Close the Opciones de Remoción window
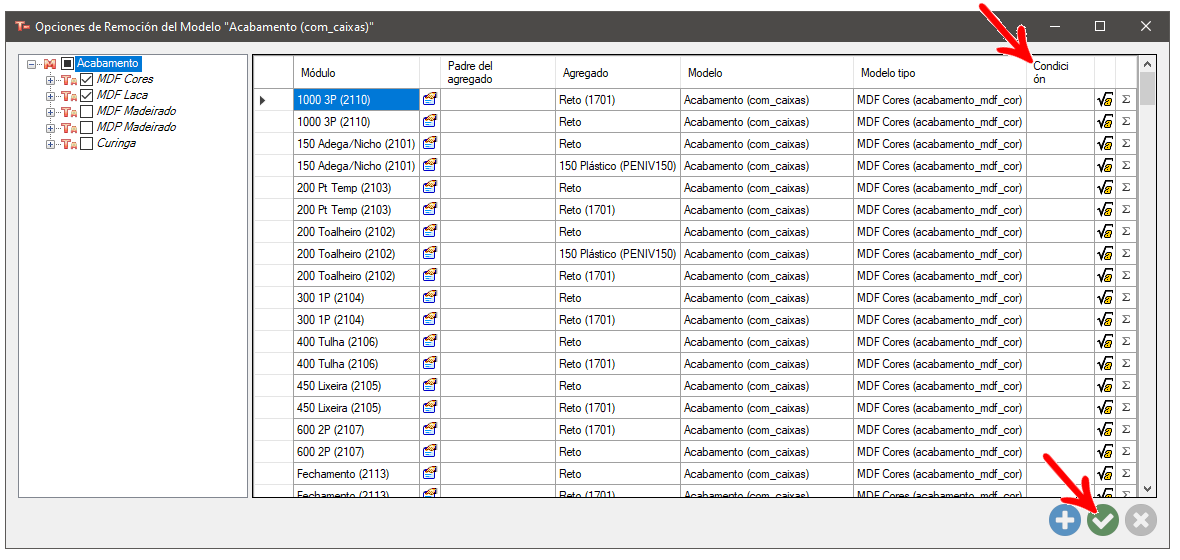Viewport: 1180px width, 560px height. [1145, 26]
